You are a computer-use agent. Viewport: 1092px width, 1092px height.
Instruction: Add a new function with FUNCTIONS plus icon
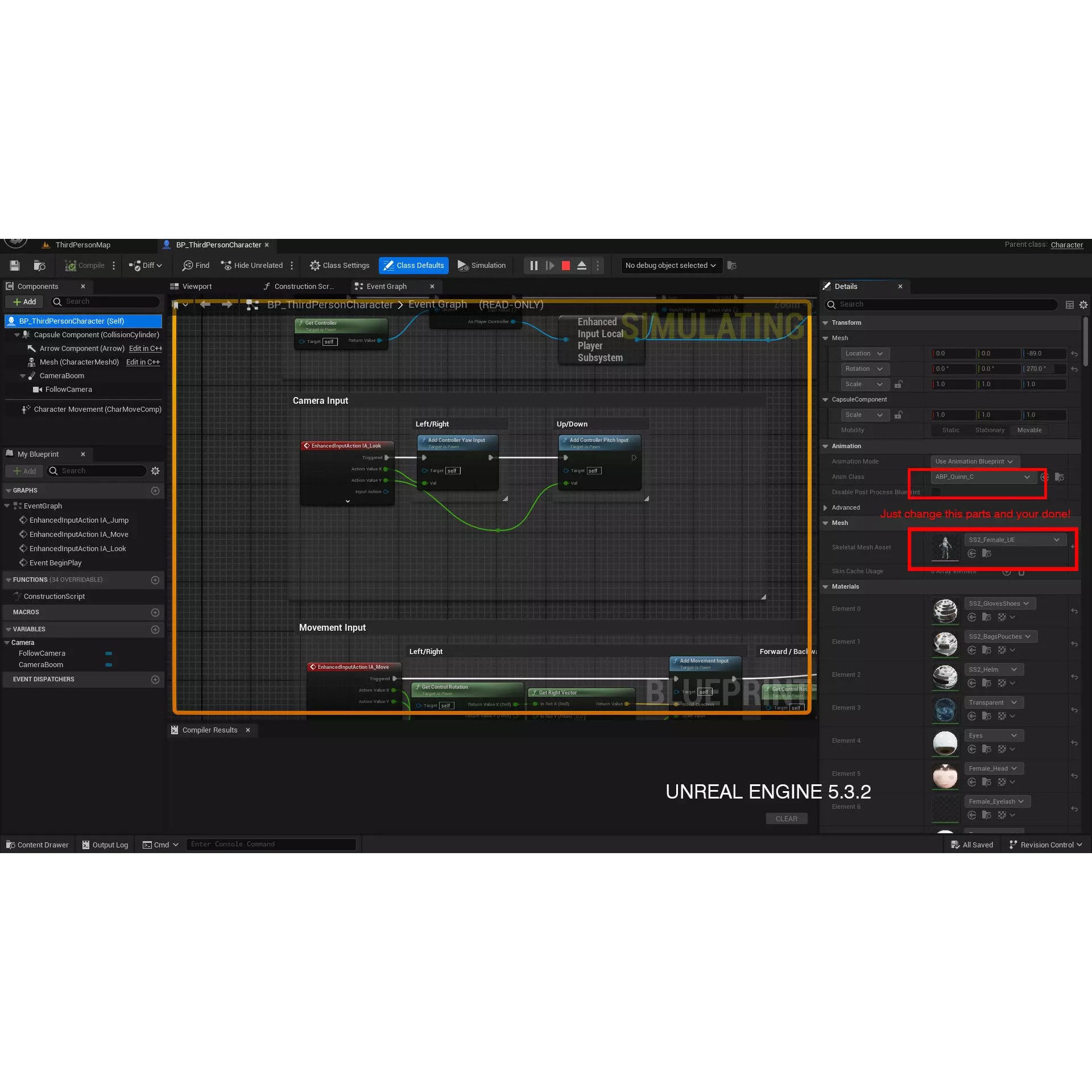155,580
